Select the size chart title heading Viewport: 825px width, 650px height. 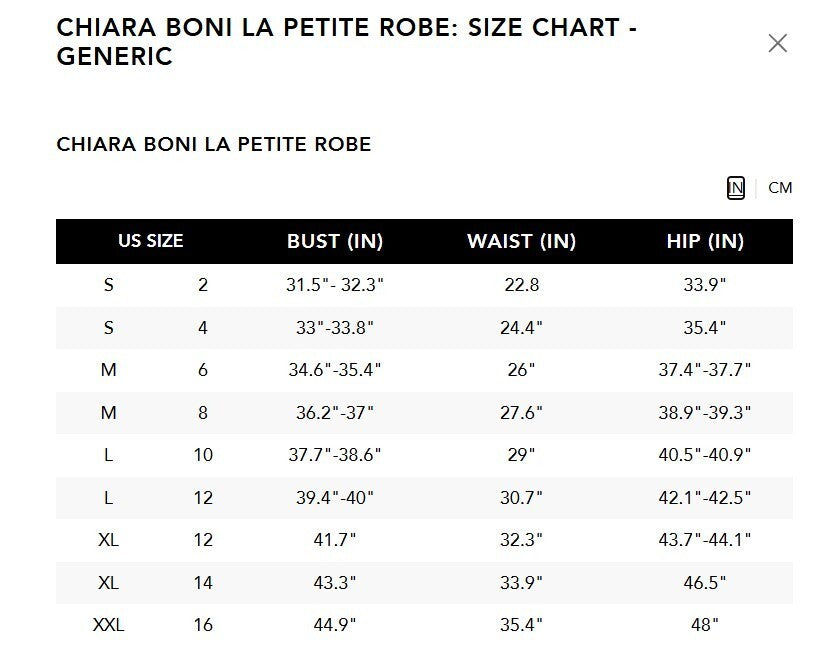(x=347, y=42)
